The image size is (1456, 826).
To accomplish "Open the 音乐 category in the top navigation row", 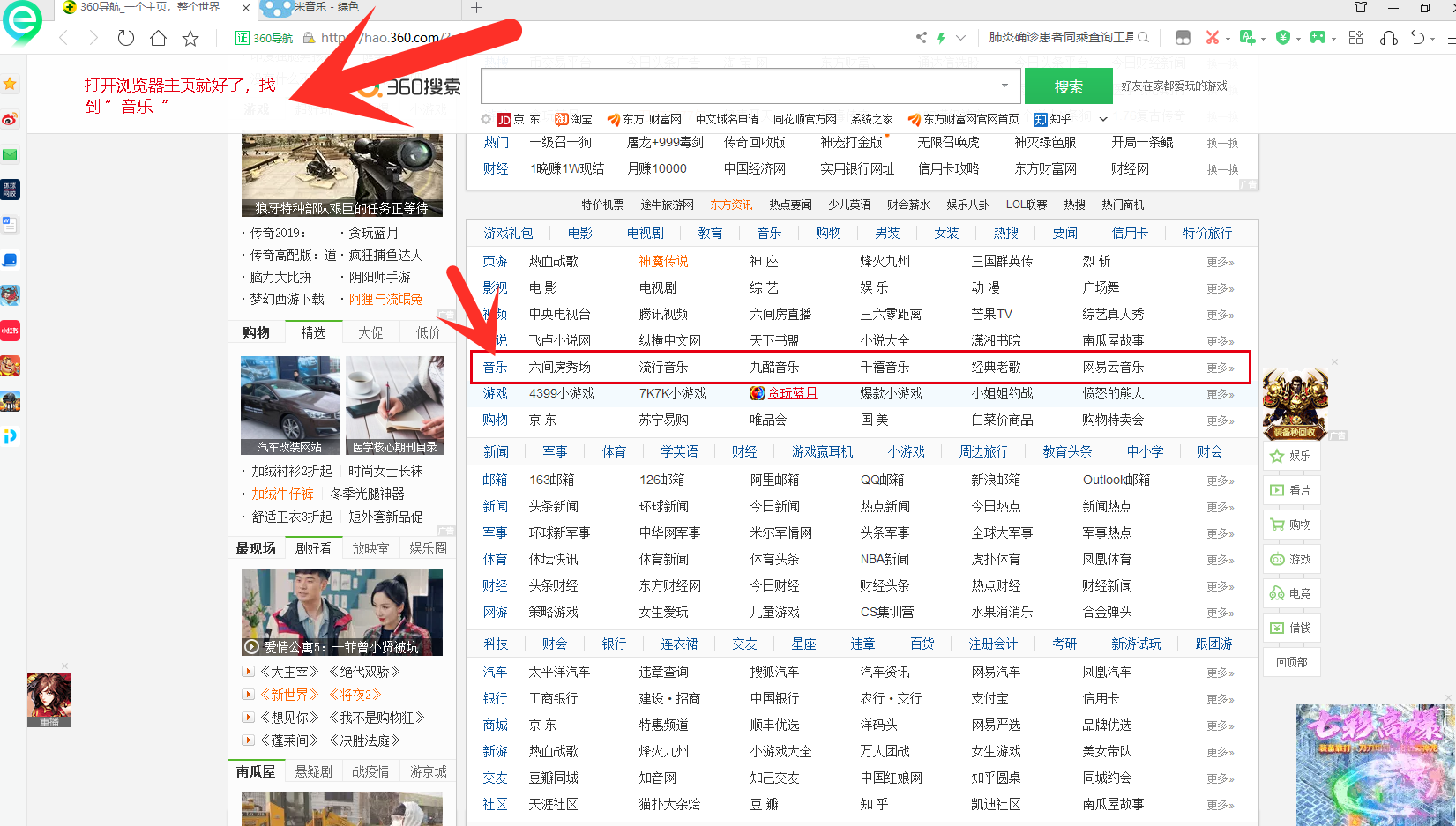I will (x=769, y=233).
